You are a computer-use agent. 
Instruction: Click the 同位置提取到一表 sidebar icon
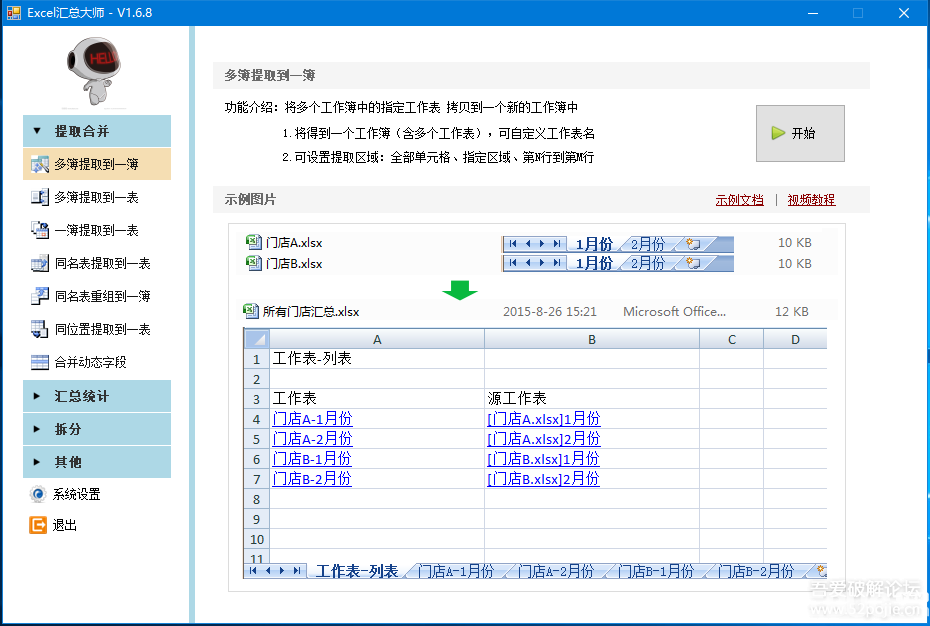(x=40, y=329)
